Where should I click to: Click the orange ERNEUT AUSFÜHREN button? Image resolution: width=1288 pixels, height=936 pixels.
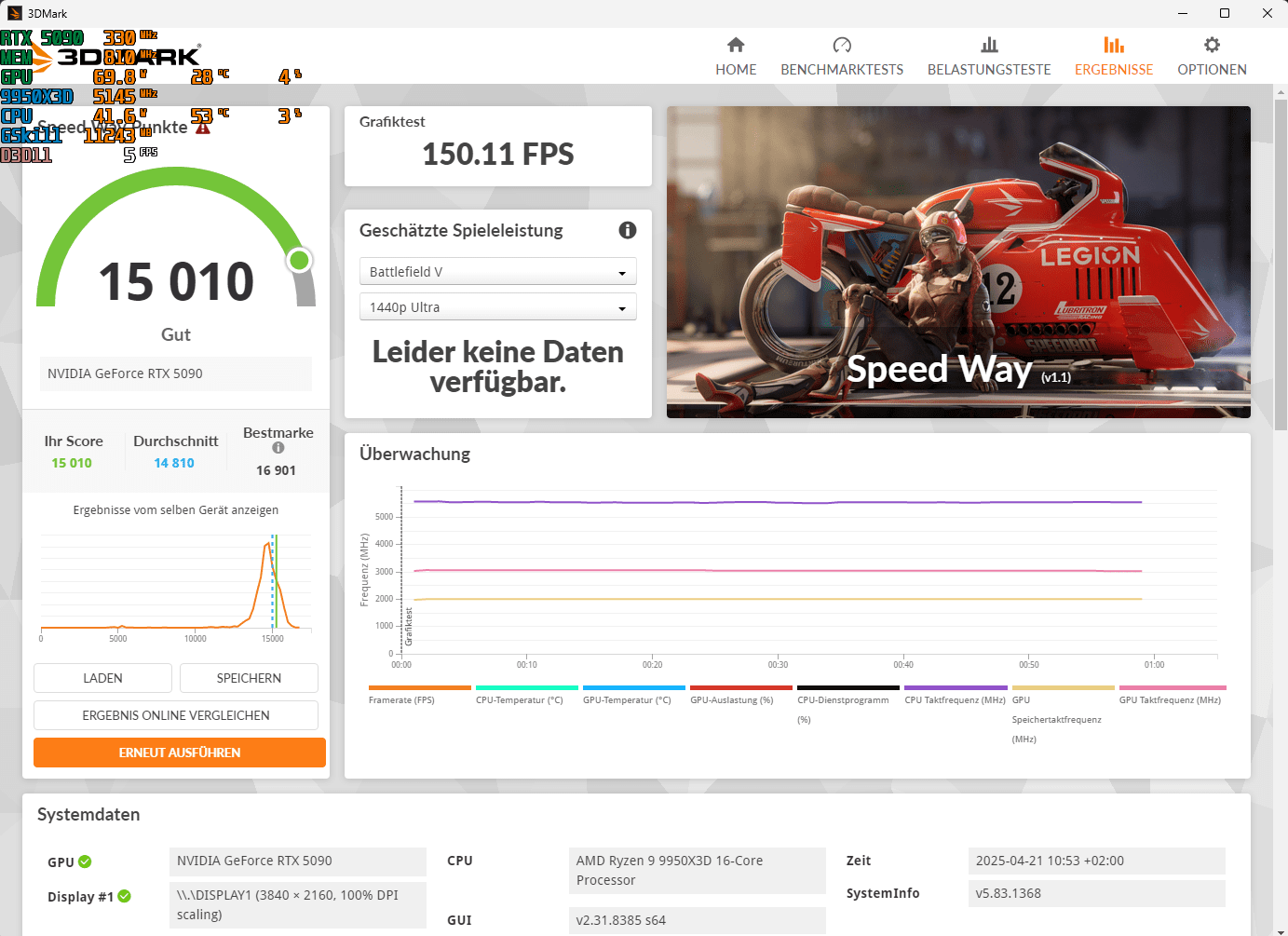click(x=180, y=753)
